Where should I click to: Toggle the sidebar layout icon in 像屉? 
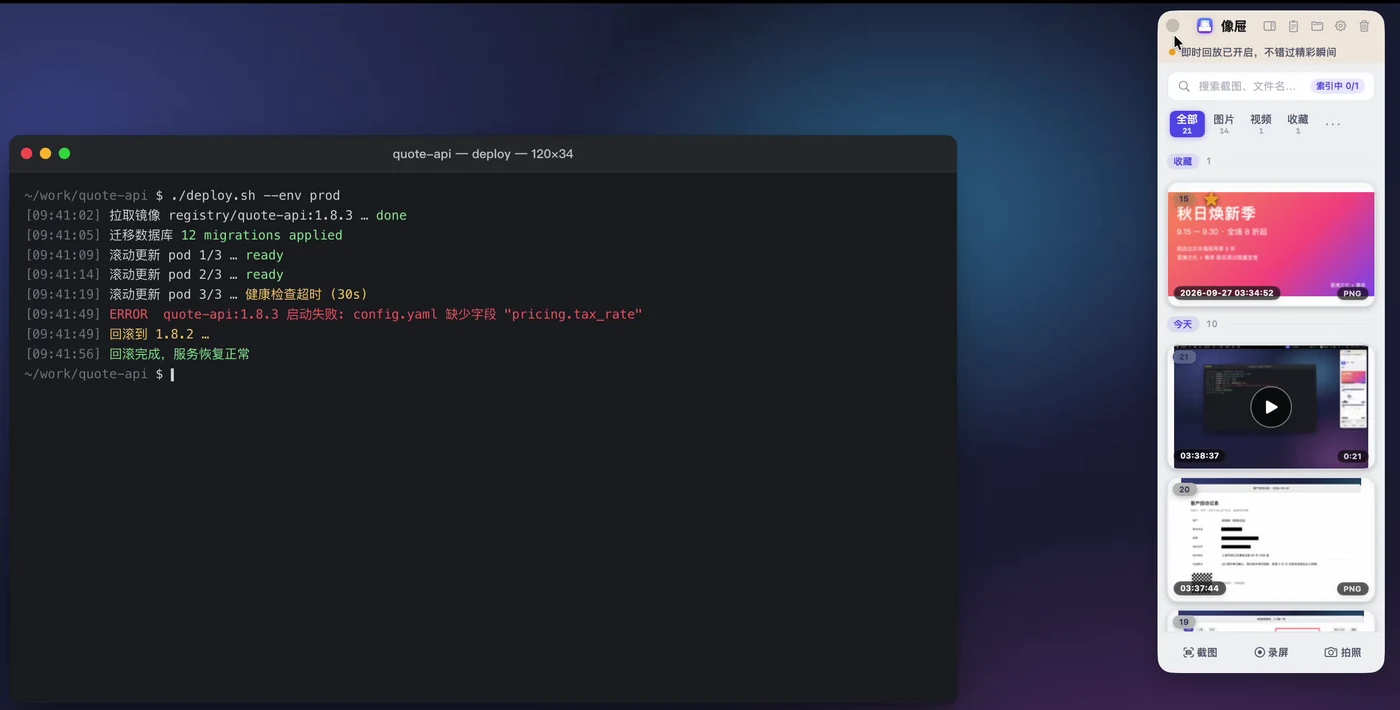[1269, 26]
